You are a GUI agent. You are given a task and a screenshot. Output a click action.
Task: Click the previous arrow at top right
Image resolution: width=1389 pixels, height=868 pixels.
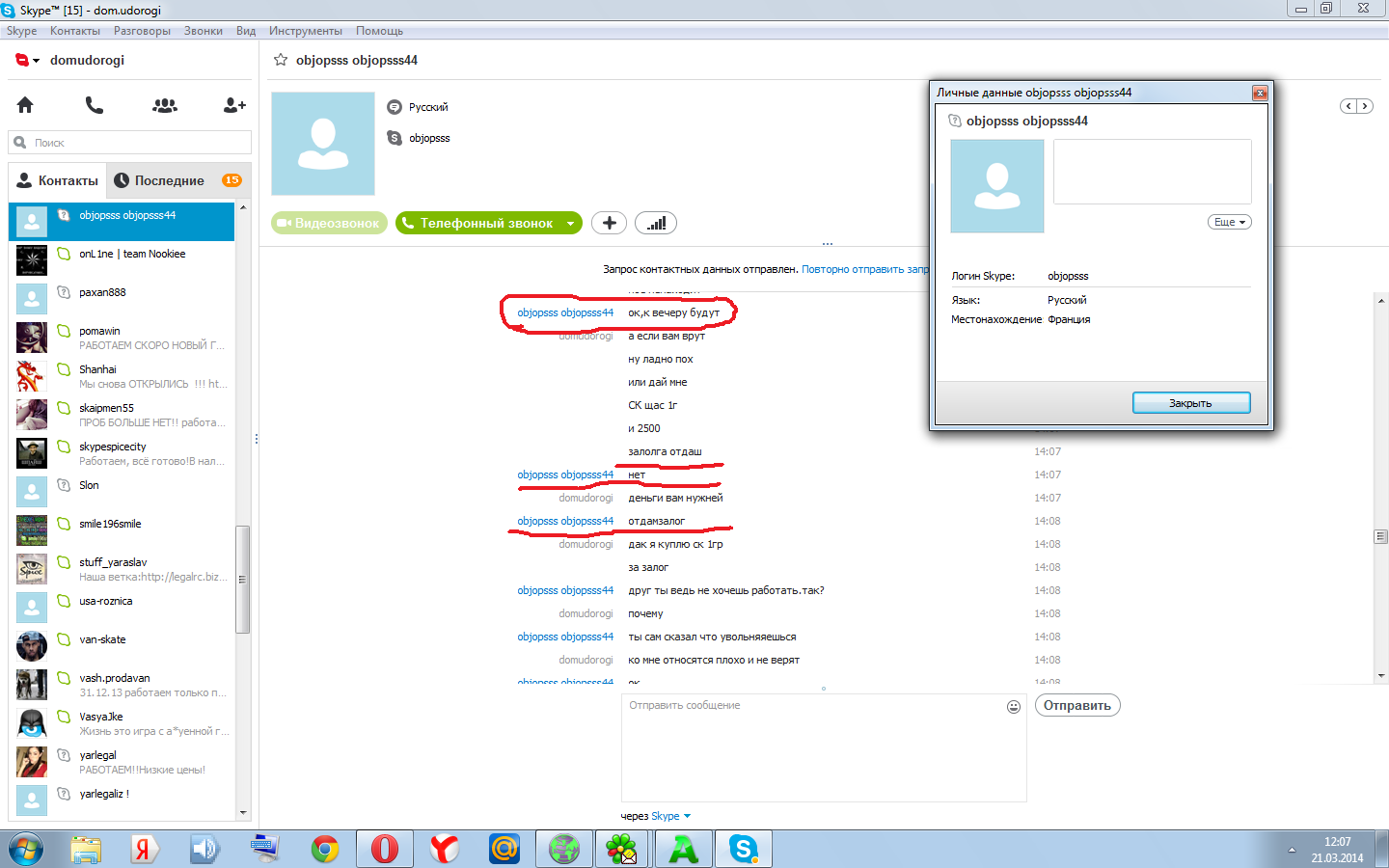point(1348,106)
